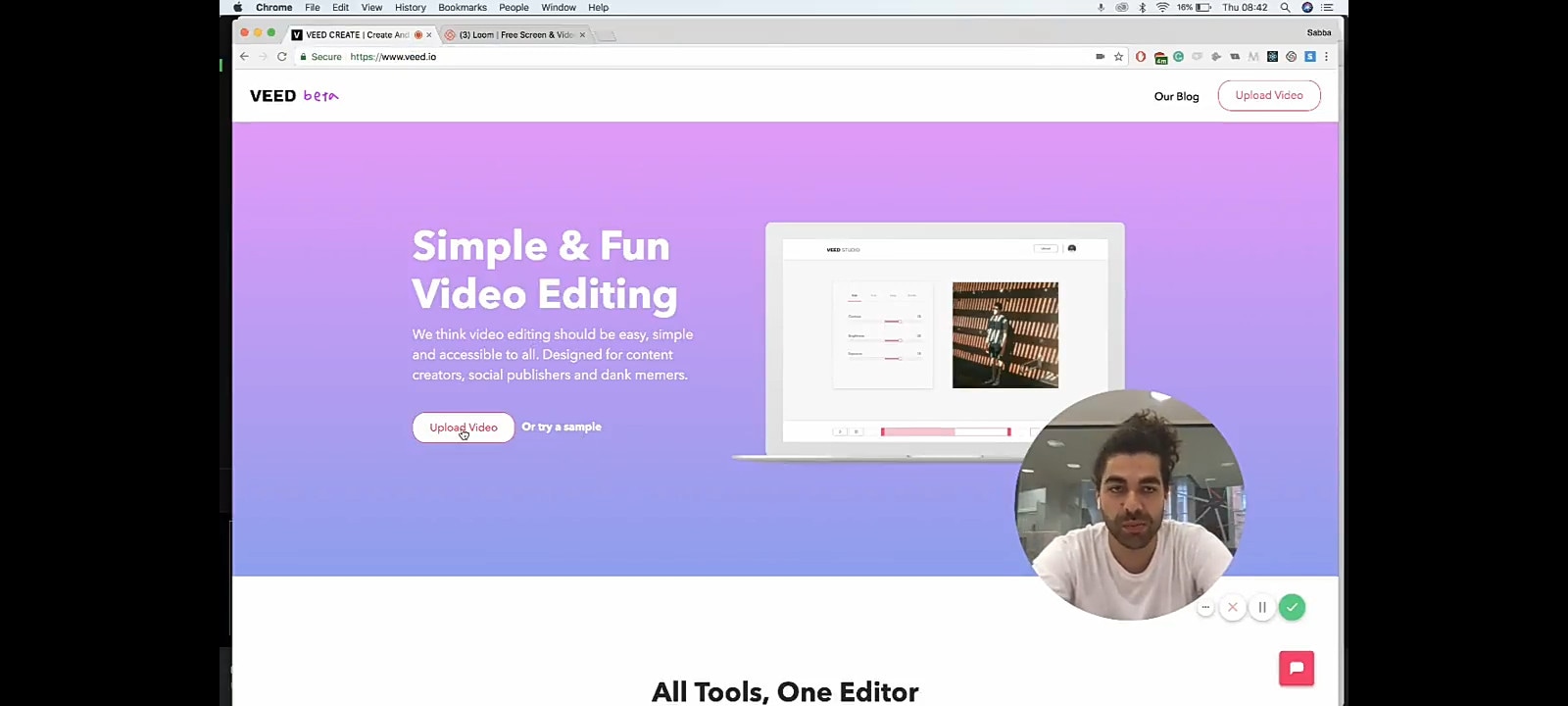Open the Edit menu

pyautogui.click(x=340, y=7)
